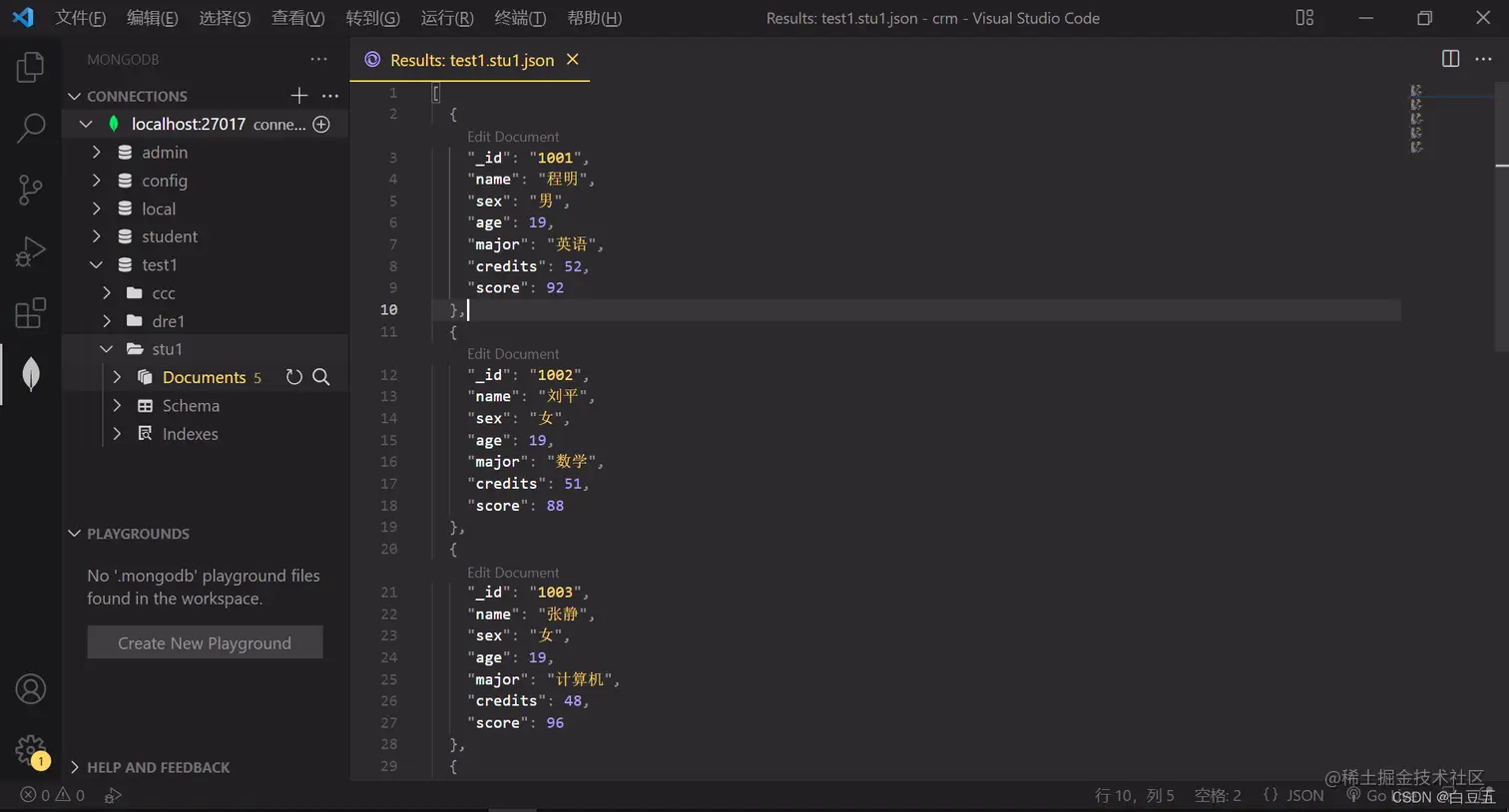Split the editor right
The width and height of the screenshot is (1509, 812).
tap(1450, 59)
